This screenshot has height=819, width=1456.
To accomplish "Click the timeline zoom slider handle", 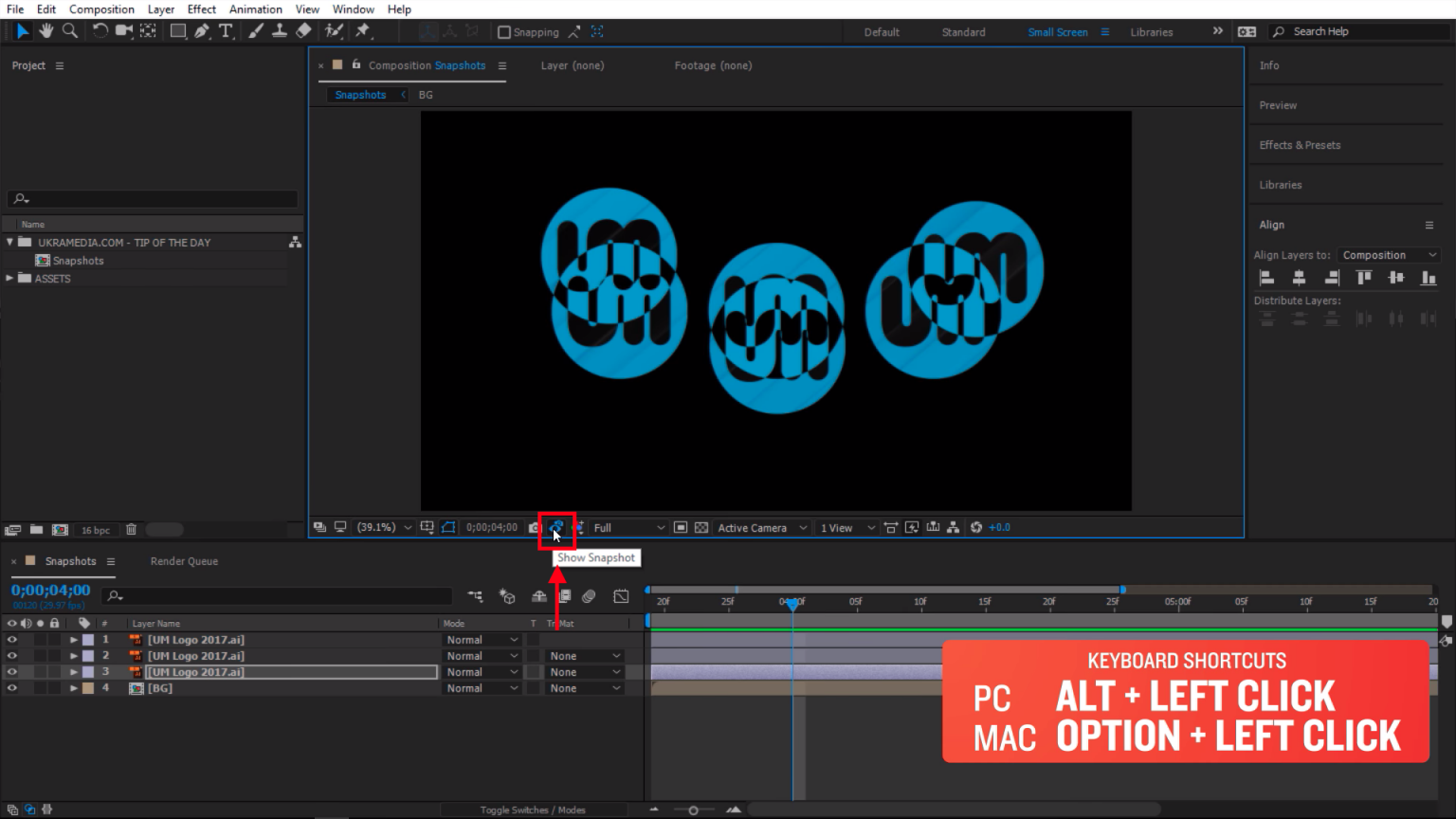I will tap(693, 810).
